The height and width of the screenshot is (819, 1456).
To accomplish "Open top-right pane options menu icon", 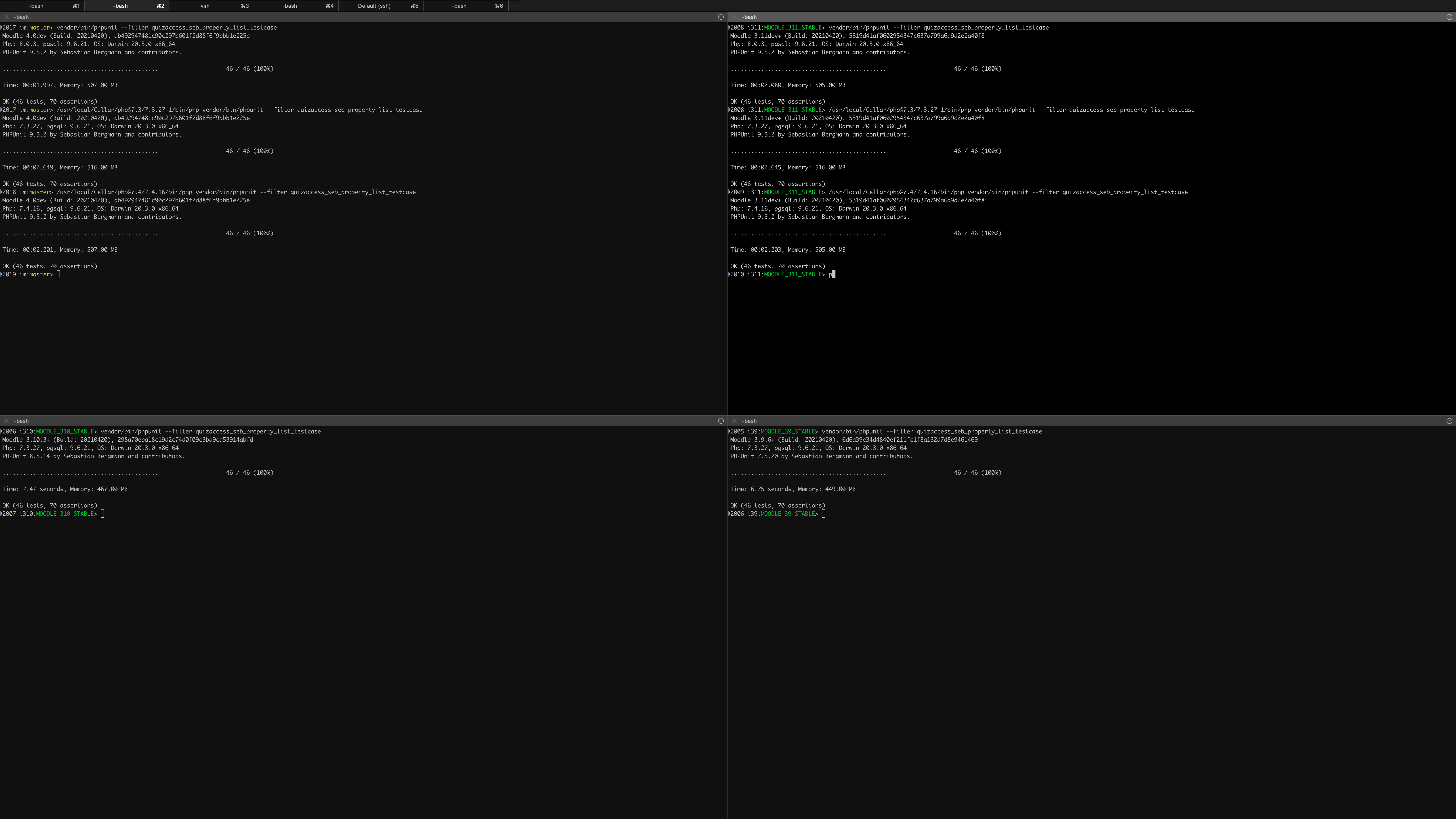I will (x=1449, y=17).
